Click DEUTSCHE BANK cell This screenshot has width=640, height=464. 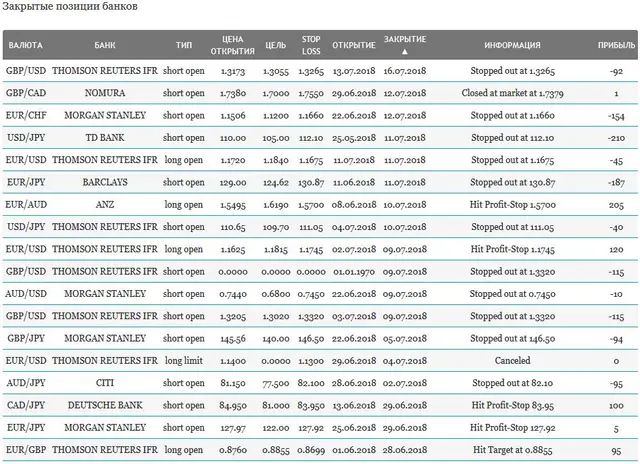[105, 405]
